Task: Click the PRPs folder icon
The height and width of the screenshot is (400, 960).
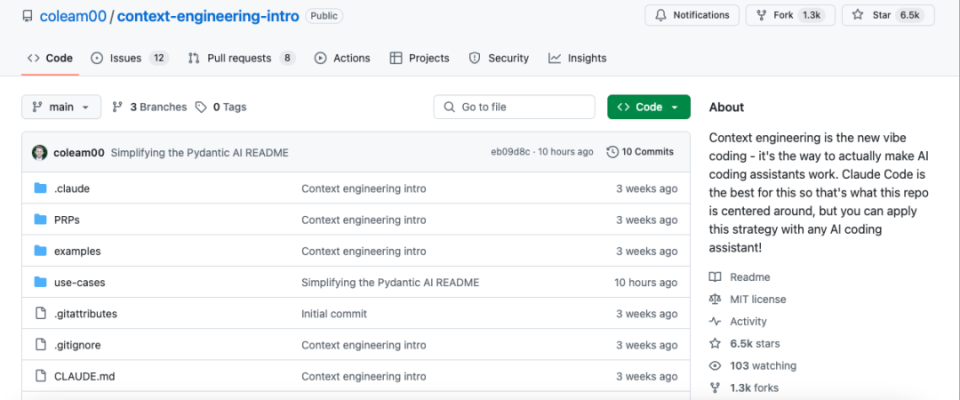Action: coord(41,220)
